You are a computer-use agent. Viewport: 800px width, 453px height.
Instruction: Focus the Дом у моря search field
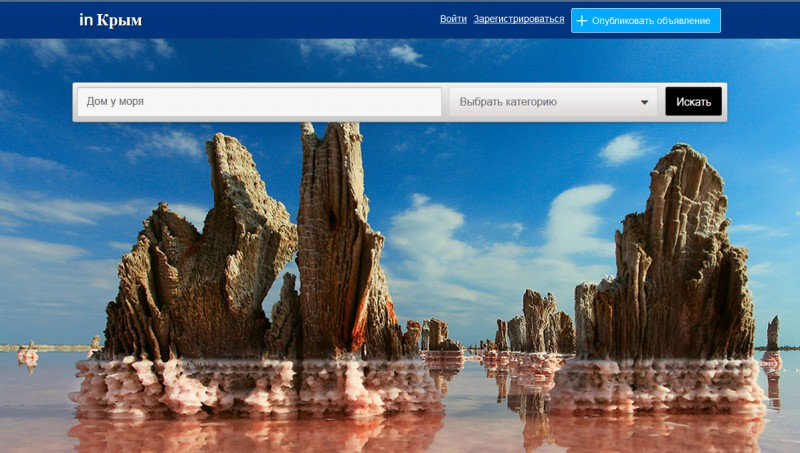pyautogui.click(x=259, y=102)
